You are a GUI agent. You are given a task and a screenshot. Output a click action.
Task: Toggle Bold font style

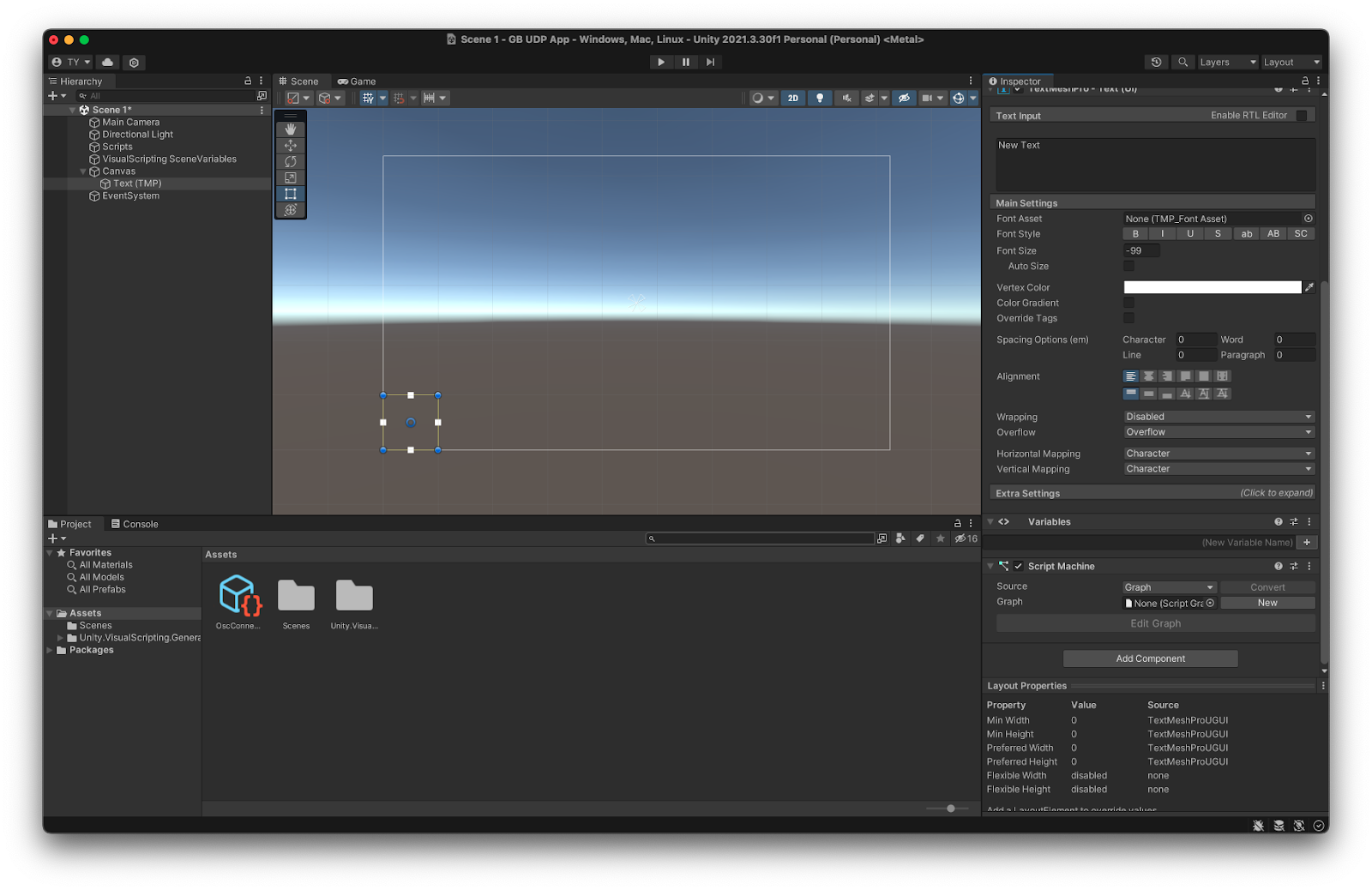[x=1136, y=234]
